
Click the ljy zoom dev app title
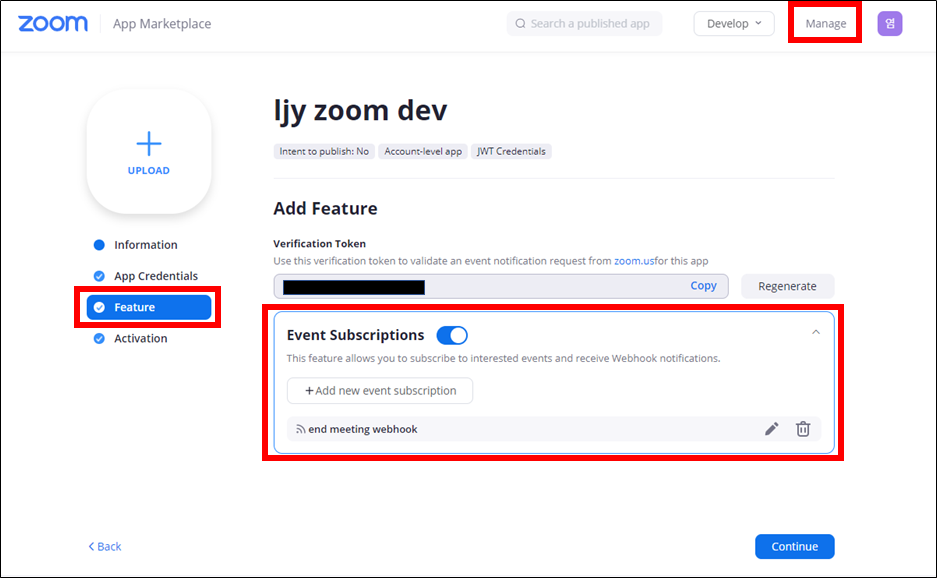pyautogui.click(x=360, y=111)
